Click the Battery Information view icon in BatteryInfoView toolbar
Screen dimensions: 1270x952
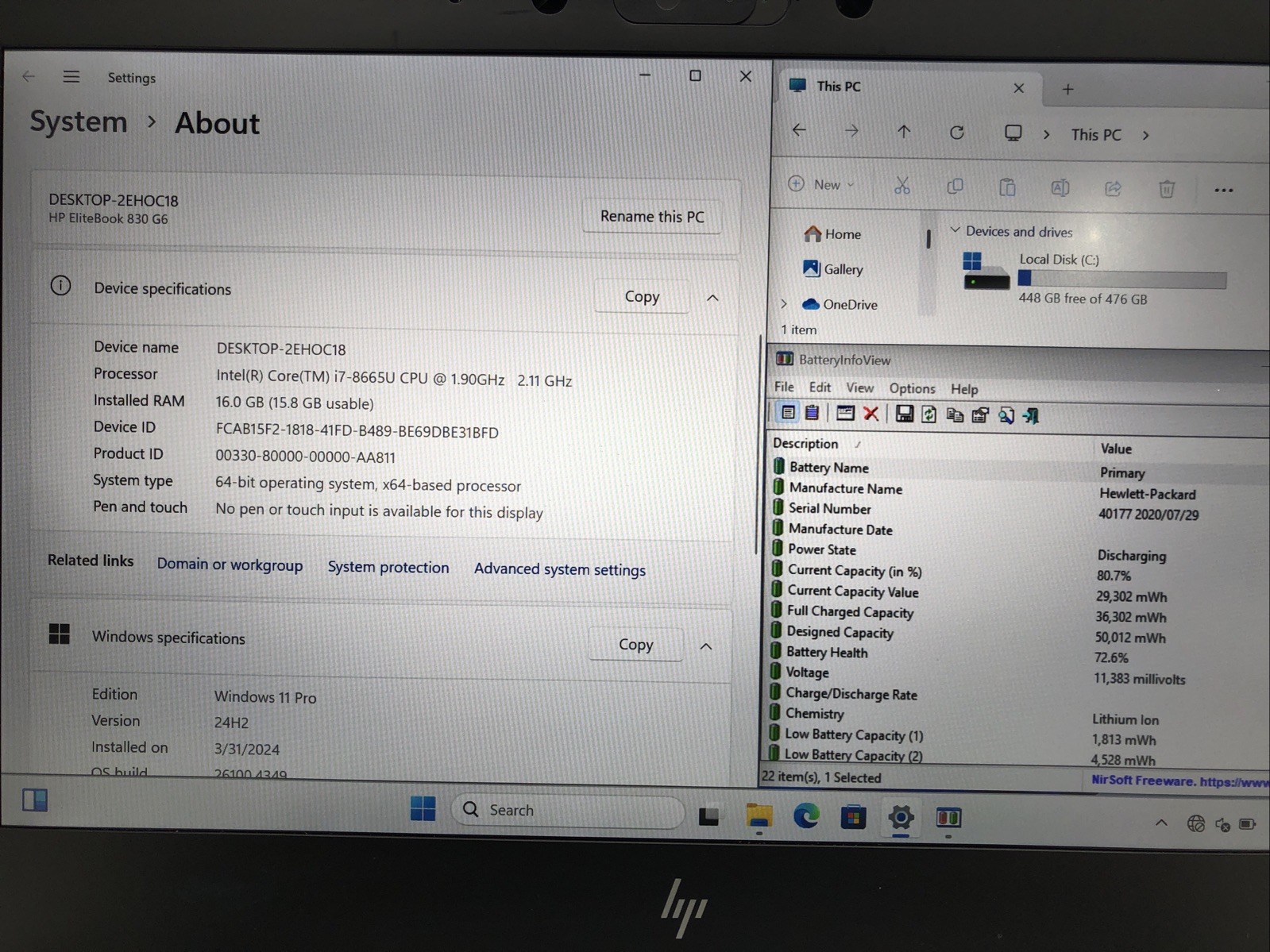pyautogui.click(x=788, y=412)
